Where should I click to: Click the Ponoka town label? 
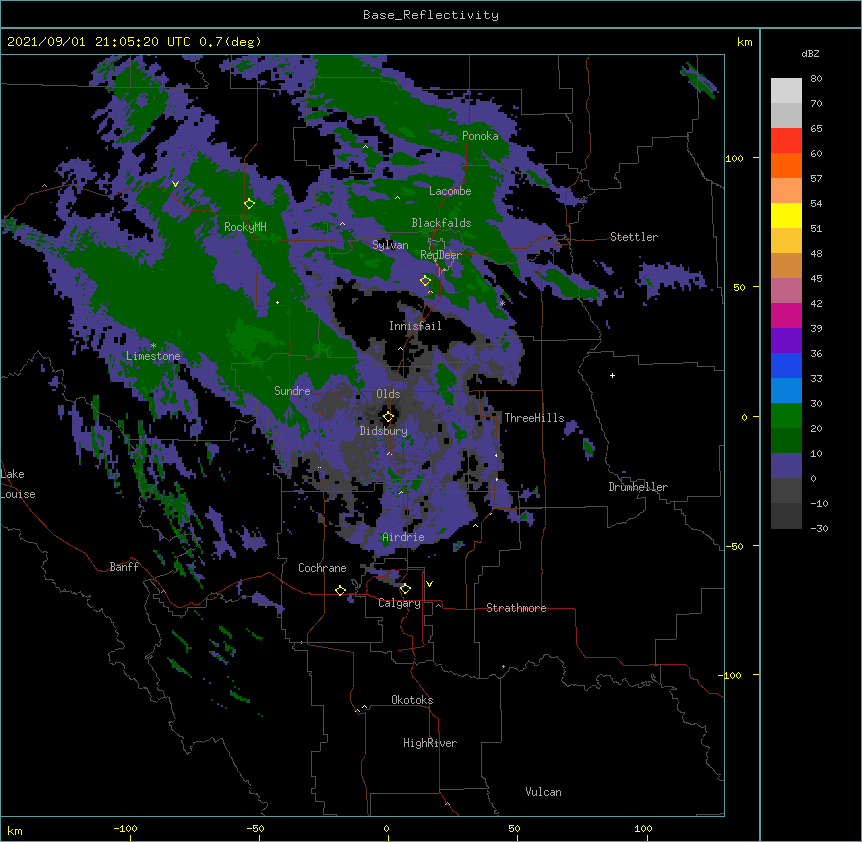pyautogui.click(x=480, y=136)
